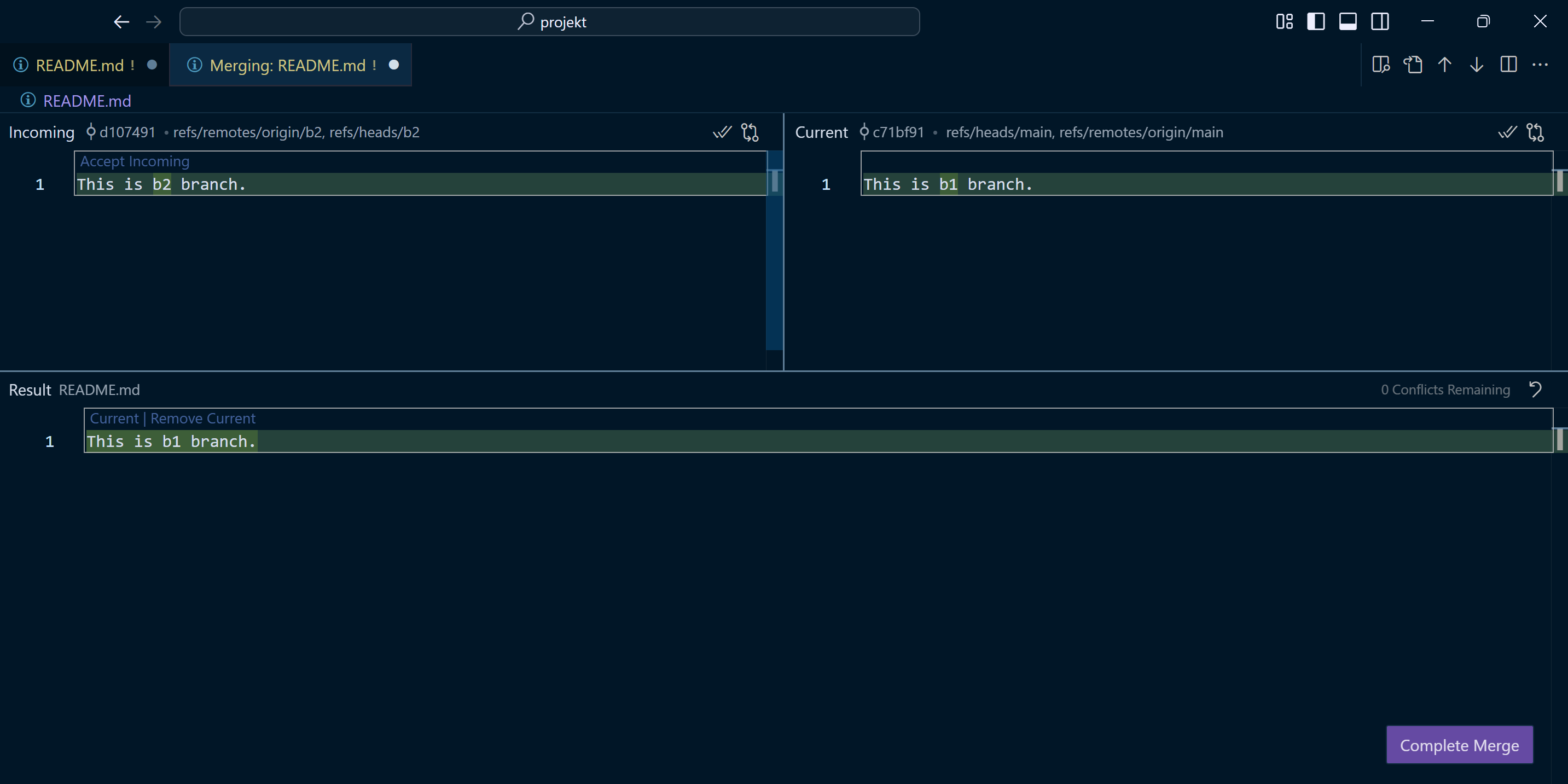Expand the search/address bar field
Screen dimensions: 1568x784
click(548, 21)
